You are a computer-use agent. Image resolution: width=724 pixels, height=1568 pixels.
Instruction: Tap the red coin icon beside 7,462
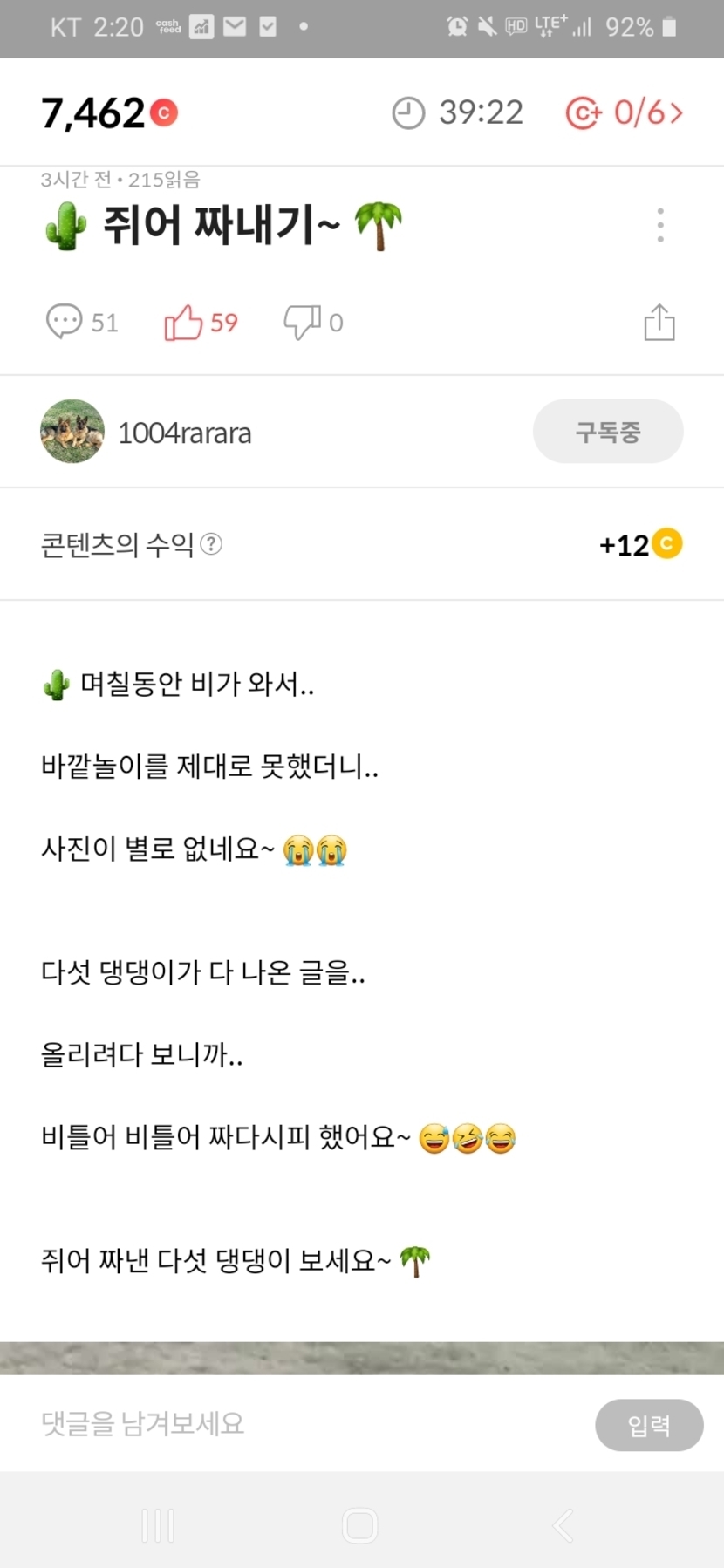163,113
